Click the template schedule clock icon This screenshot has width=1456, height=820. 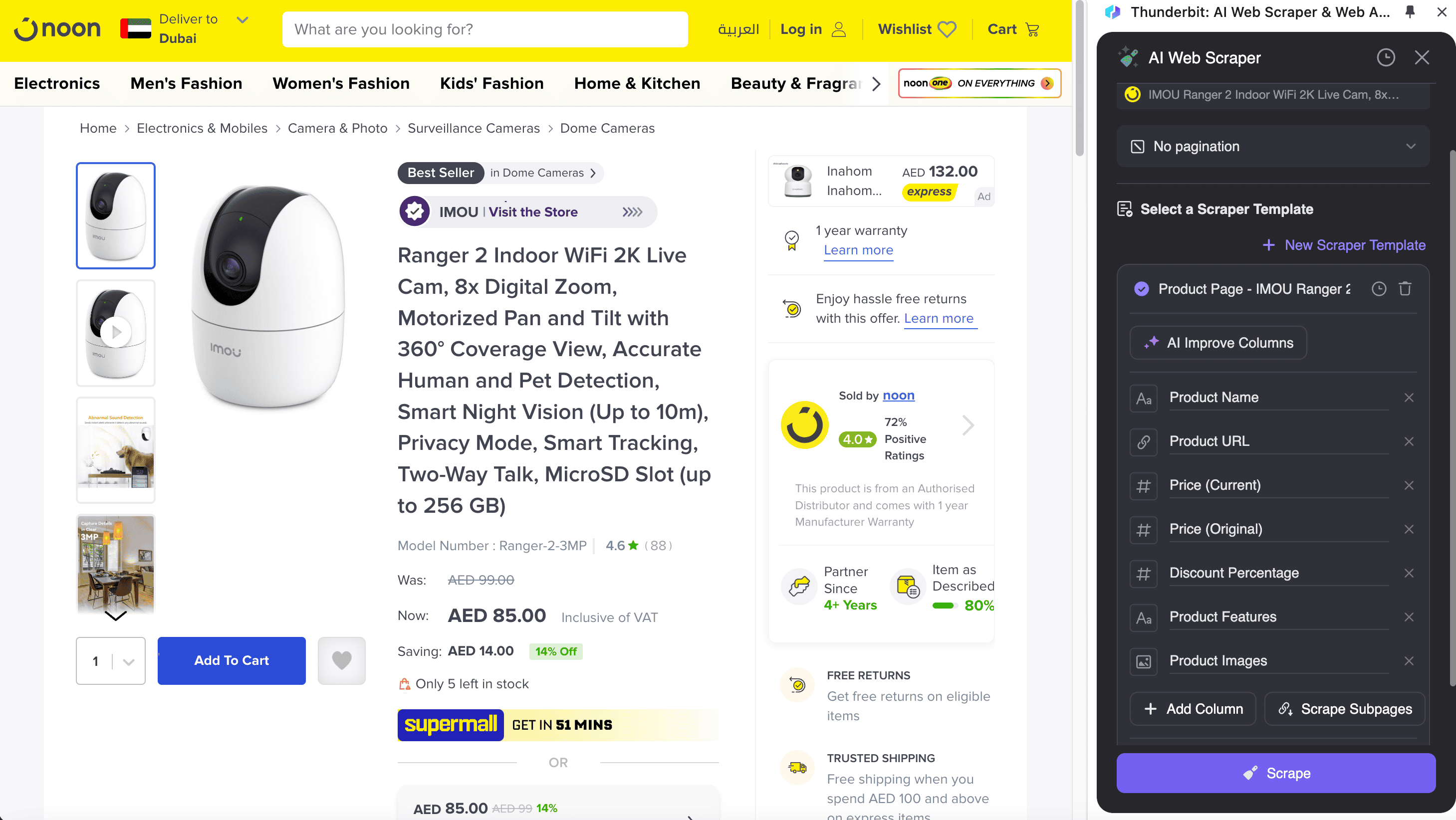coord(1379,289)
